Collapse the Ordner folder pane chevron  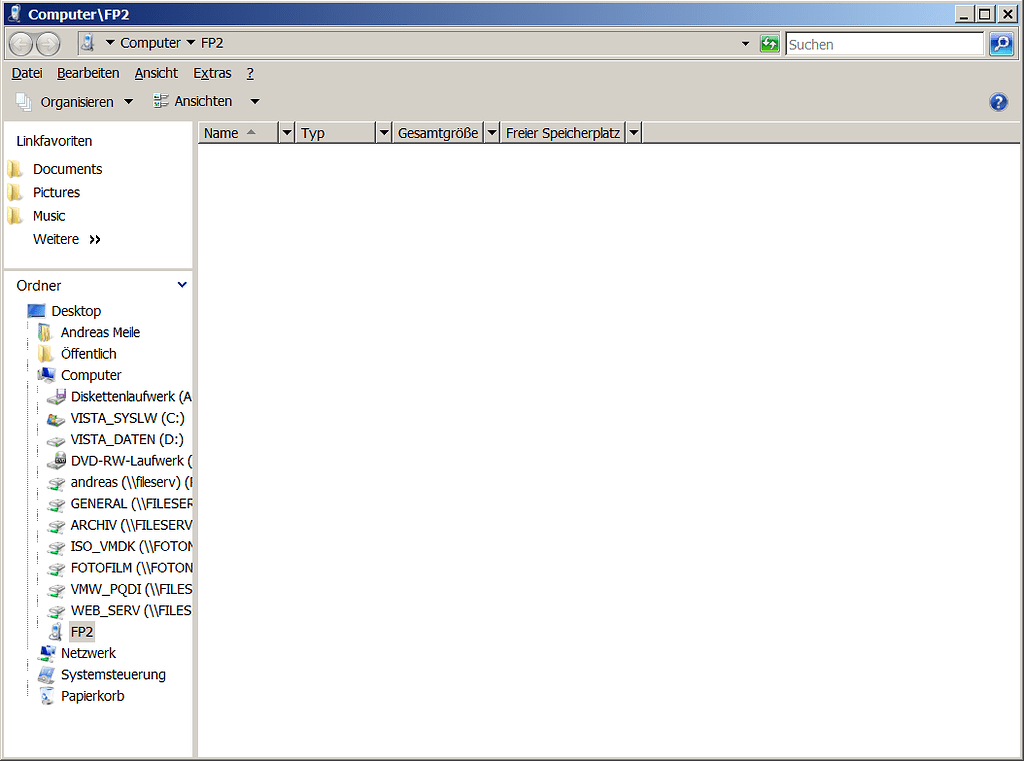(x=182, y=285)
